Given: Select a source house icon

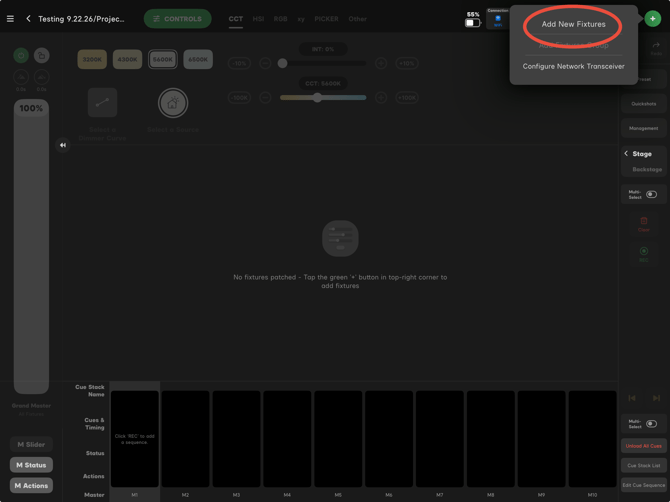Looking at the screenshot, I should (173, 103).
